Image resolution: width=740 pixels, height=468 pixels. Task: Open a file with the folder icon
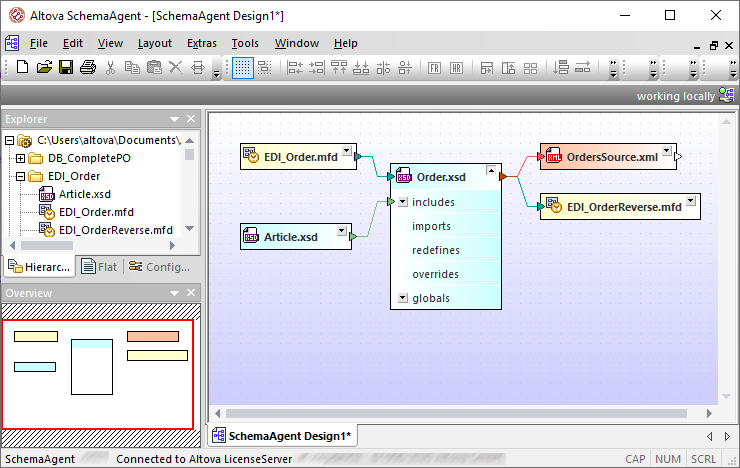[44, 67]
